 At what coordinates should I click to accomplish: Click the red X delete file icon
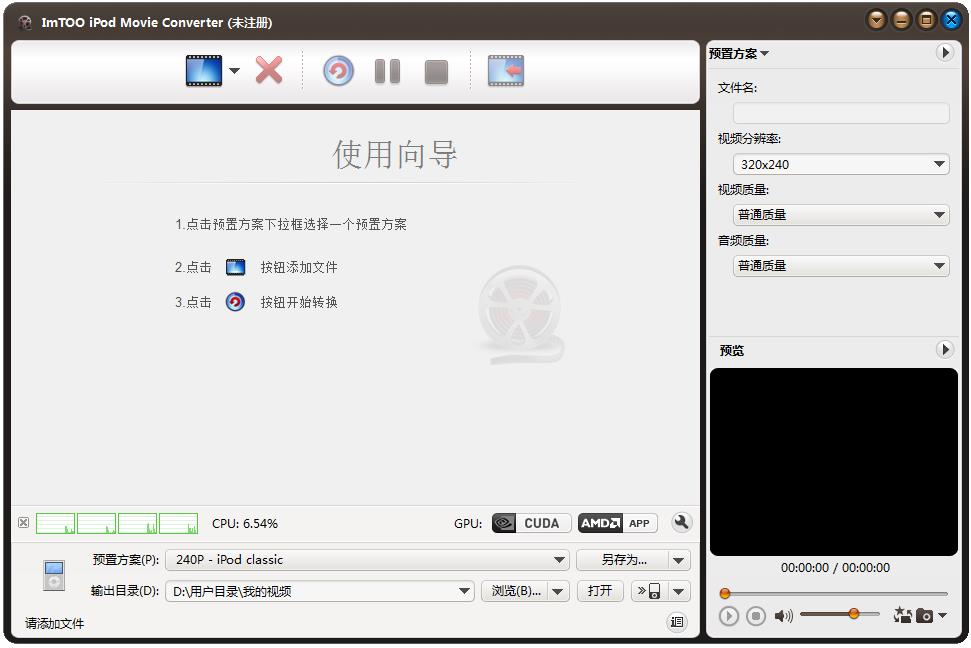click(268, 70)
